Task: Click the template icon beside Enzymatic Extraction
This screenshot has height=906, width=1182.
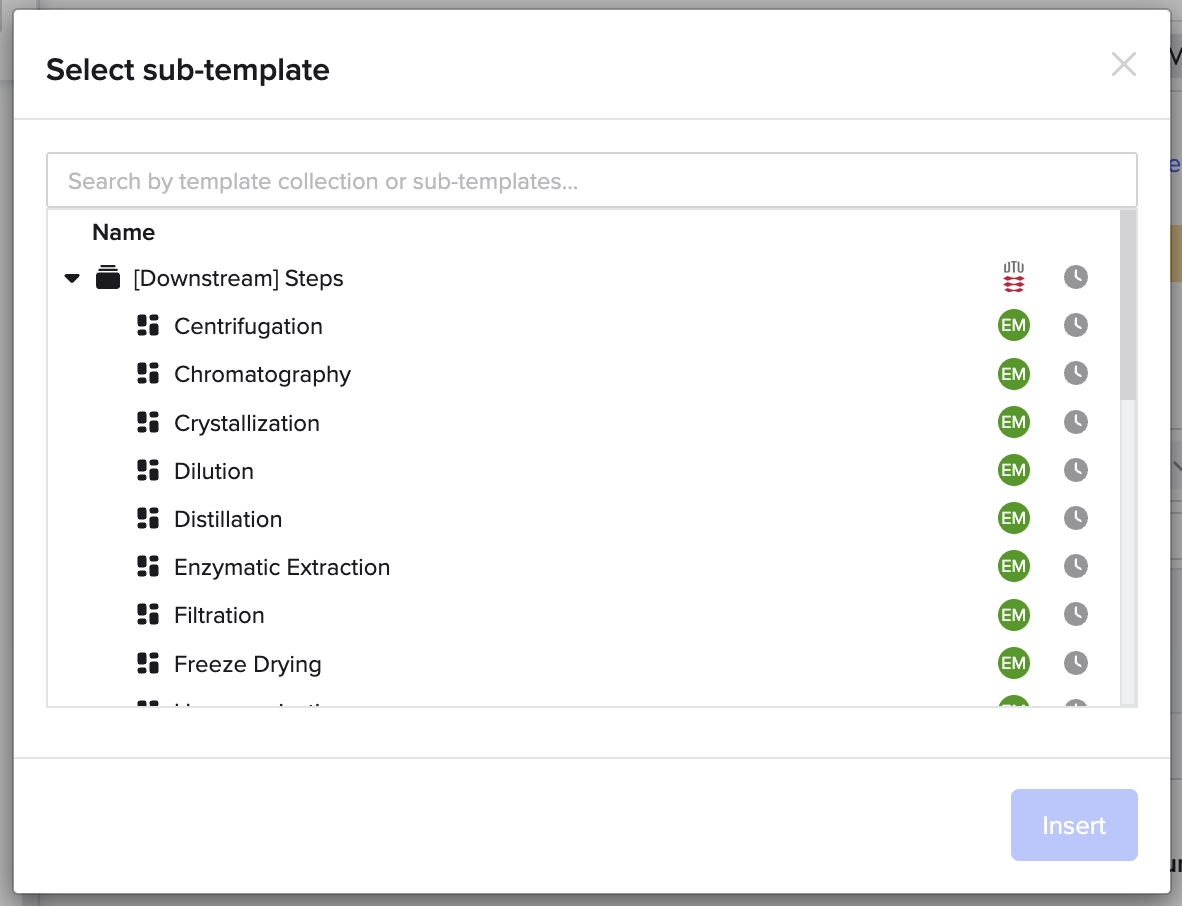Action: coord(148,567)
